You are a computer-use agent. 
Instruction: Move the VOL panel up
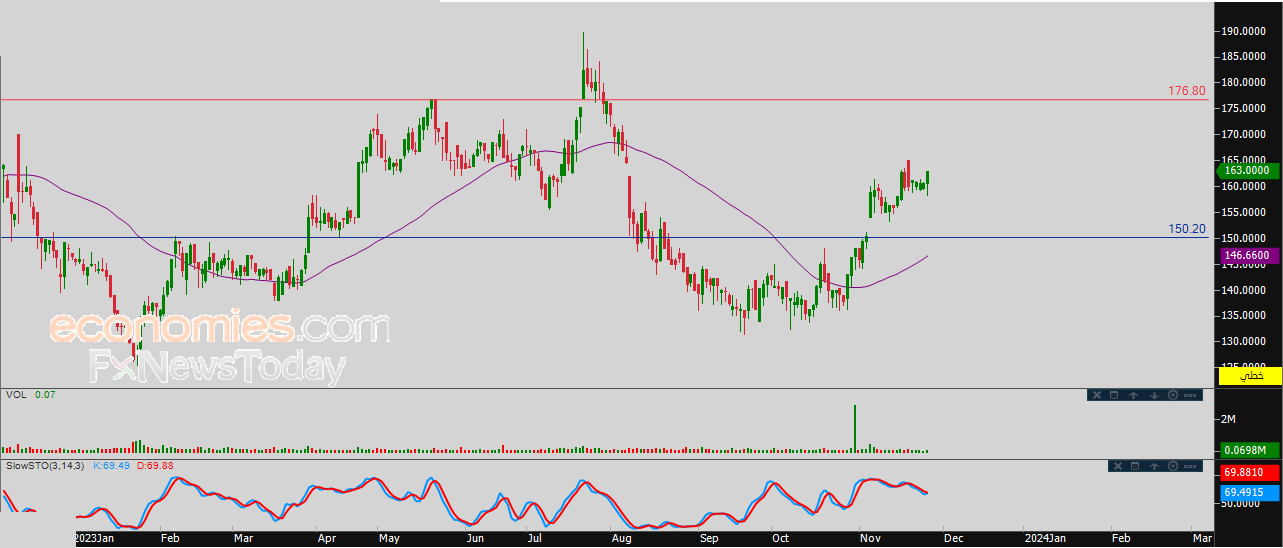pos(1134,395)
